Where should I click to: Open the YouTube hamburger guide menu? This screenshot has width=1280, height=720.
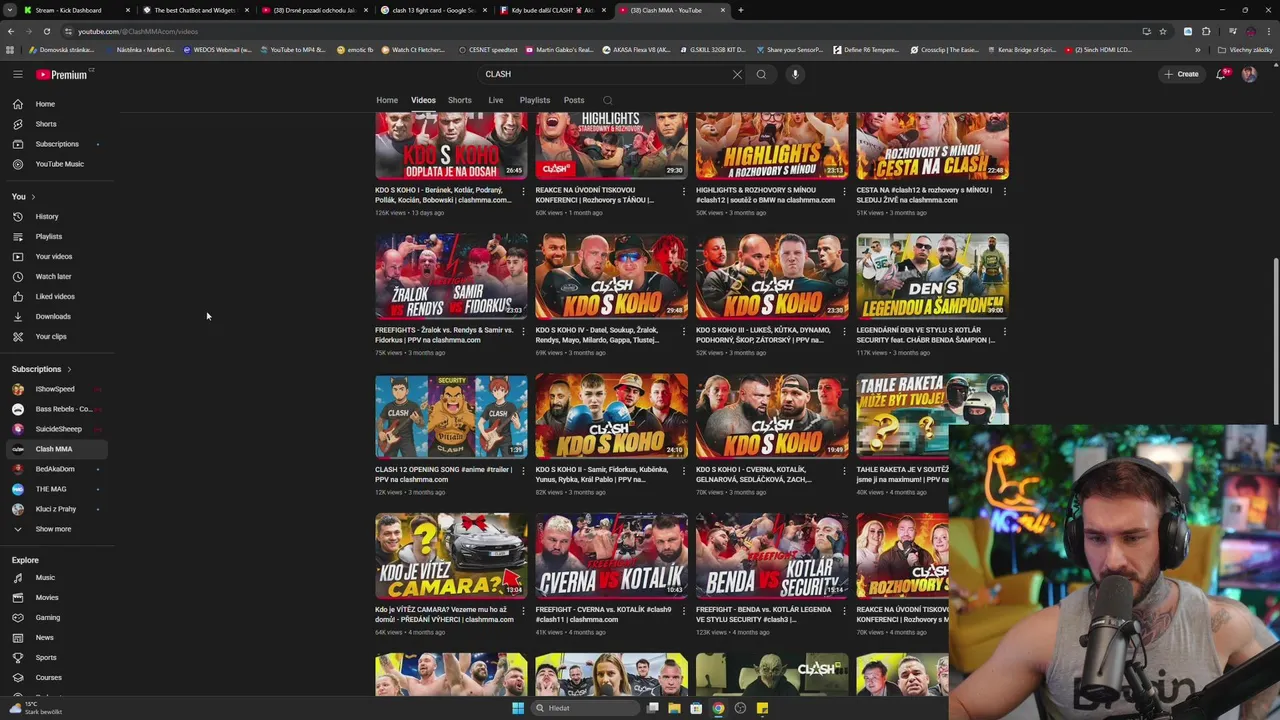pyautogui.click(x=17, y=74)
